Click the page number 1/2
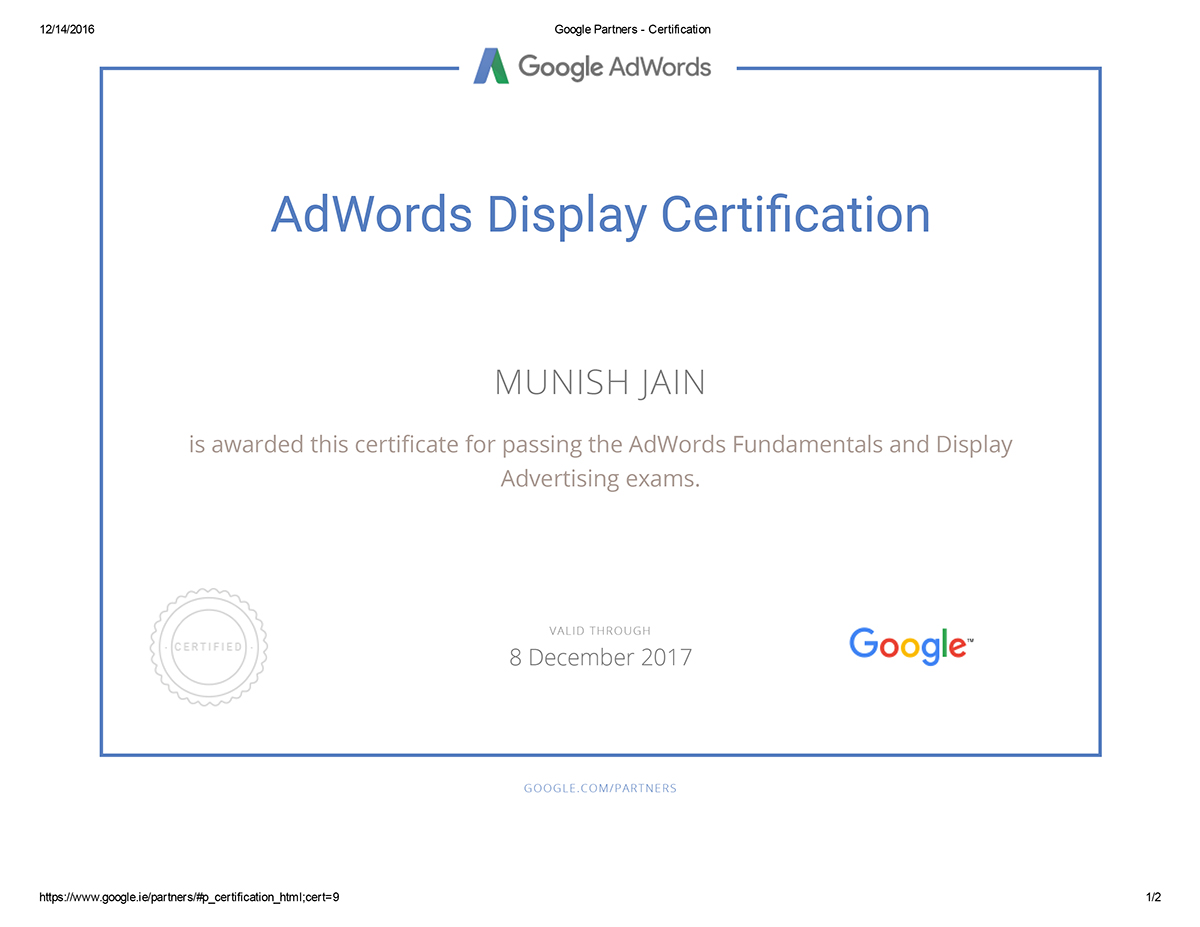Image resolution: width=1200 pixels, height=927 pixels. pos(1153,898)
